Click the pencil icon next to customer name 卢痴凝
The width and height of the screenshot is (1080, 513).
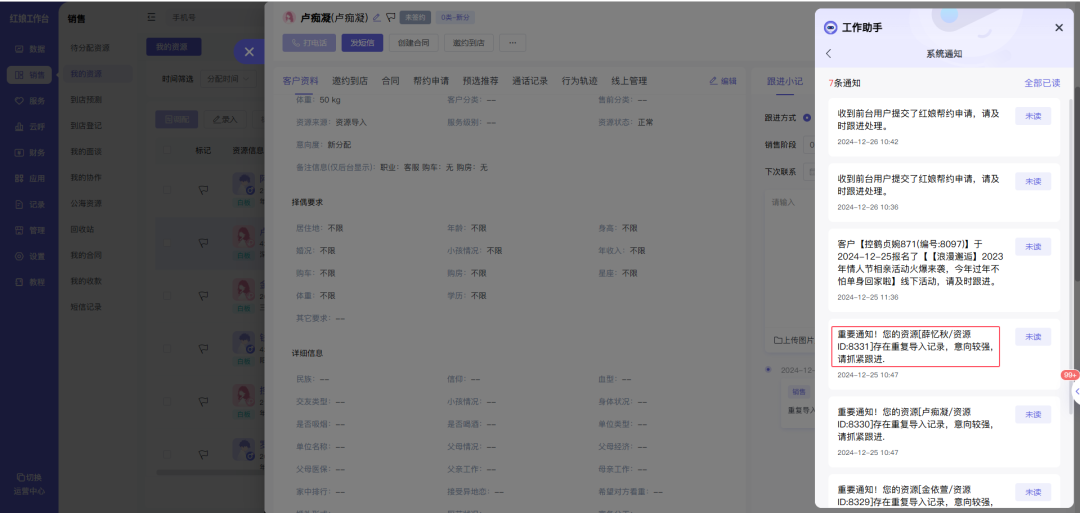[x=377, y=17]
